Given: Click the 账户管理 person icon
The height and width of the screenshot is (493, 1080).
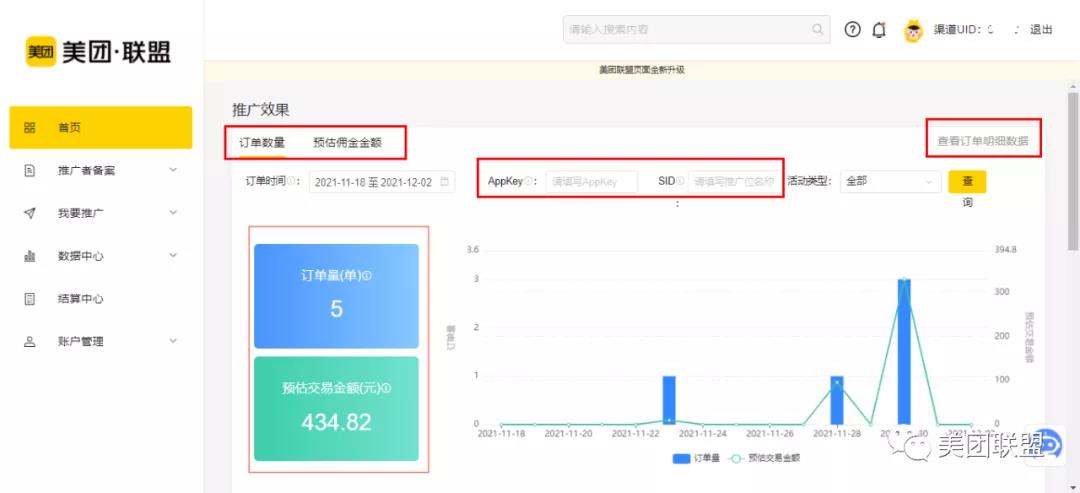Looking at the screenshot, I should point(30,342).
